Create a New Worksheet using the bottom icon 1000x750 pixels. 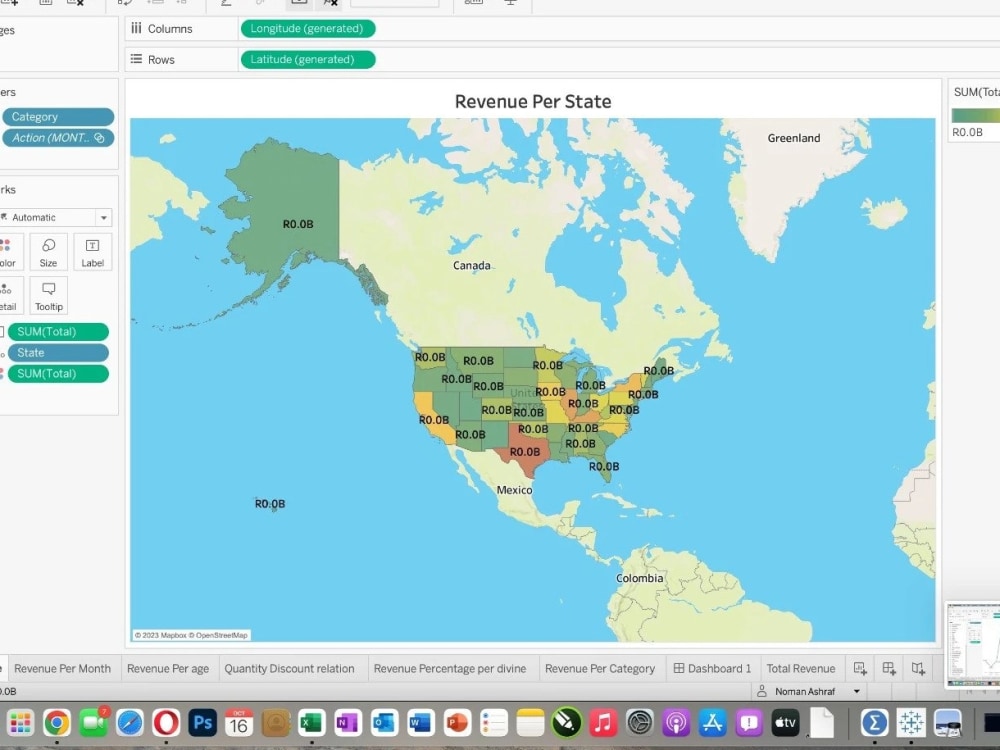[859, 668]
